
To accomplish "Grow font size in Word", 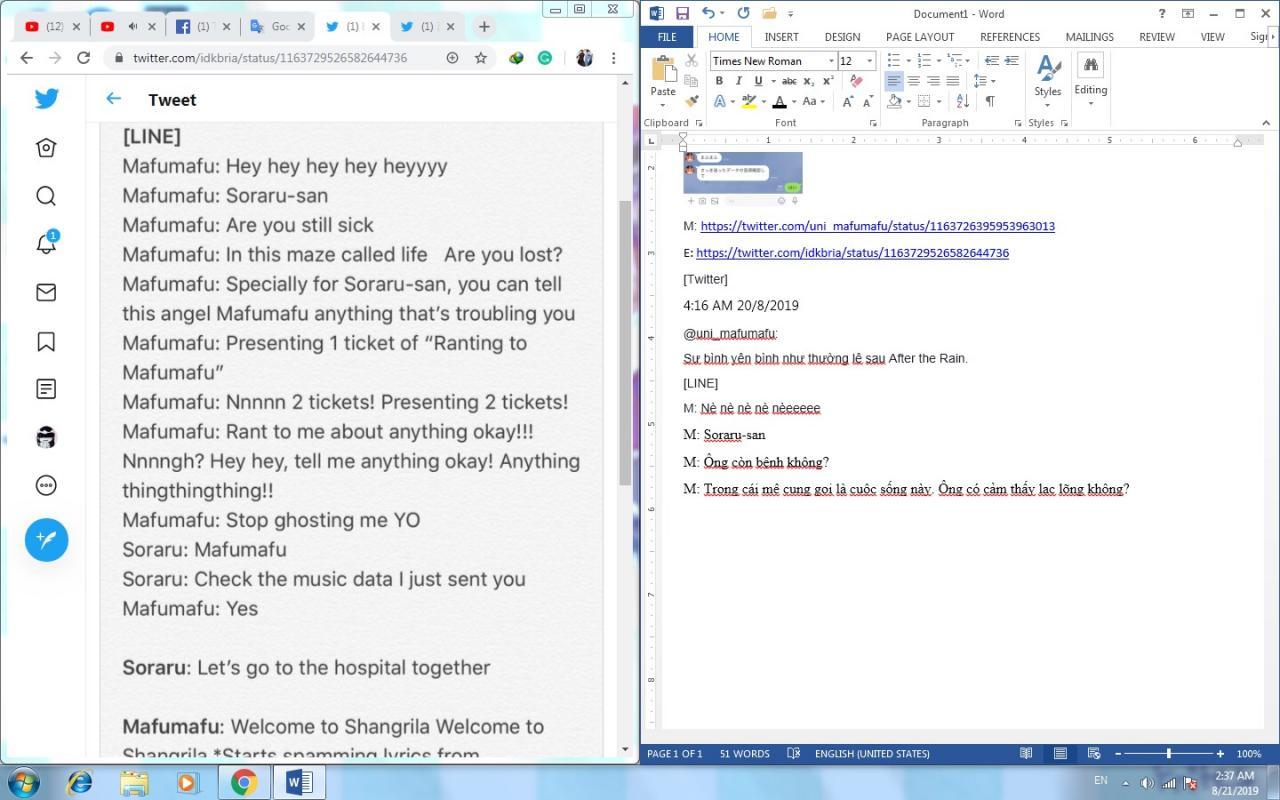I will 848,101.
